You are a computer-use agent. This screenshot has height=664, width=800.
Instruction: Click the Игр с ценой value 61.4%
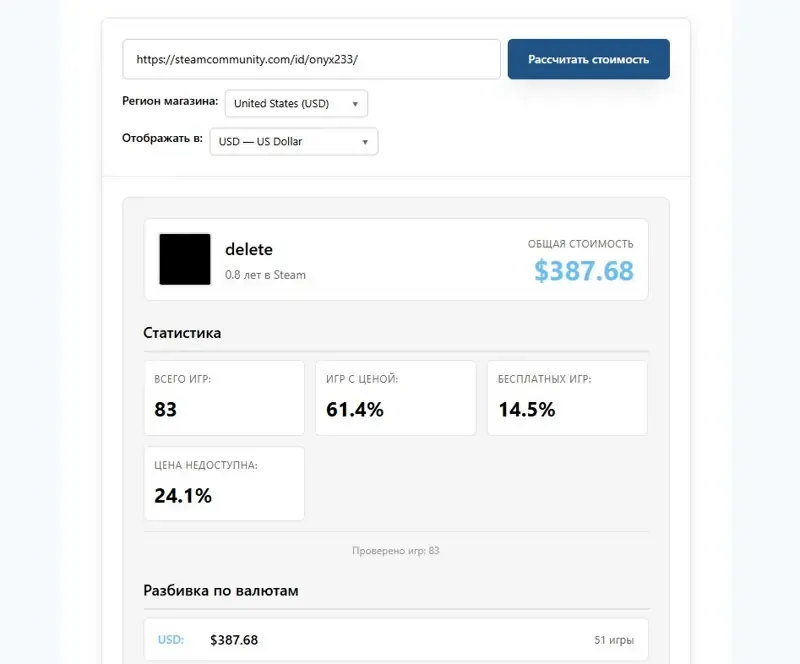tap(355, 409)
